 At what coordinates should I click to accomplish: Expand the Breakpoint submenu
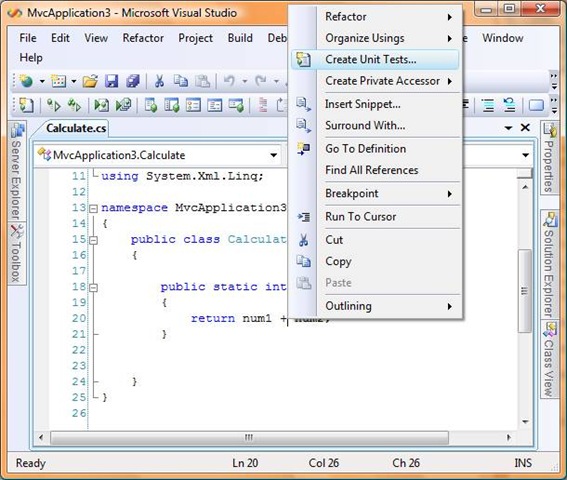pos(375,194)
